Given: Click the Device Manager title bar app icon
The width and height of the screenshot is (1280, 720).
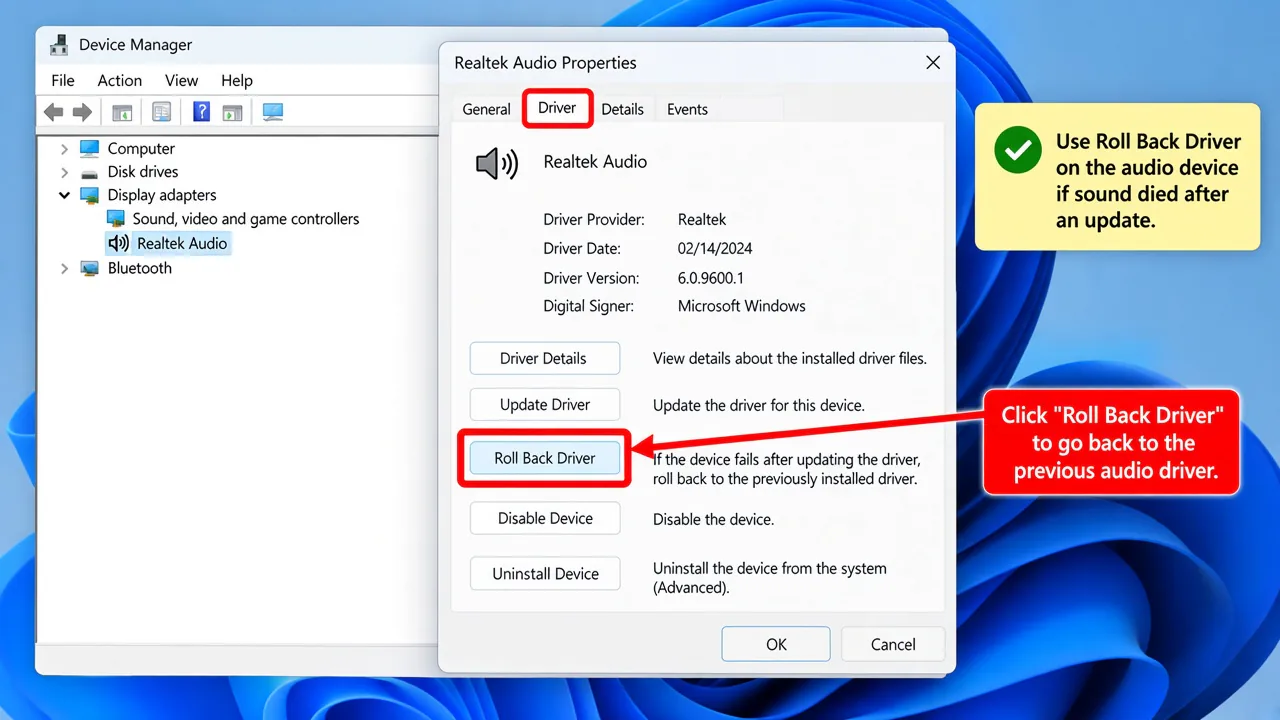Looking at the screenshot, I should 60,44.
